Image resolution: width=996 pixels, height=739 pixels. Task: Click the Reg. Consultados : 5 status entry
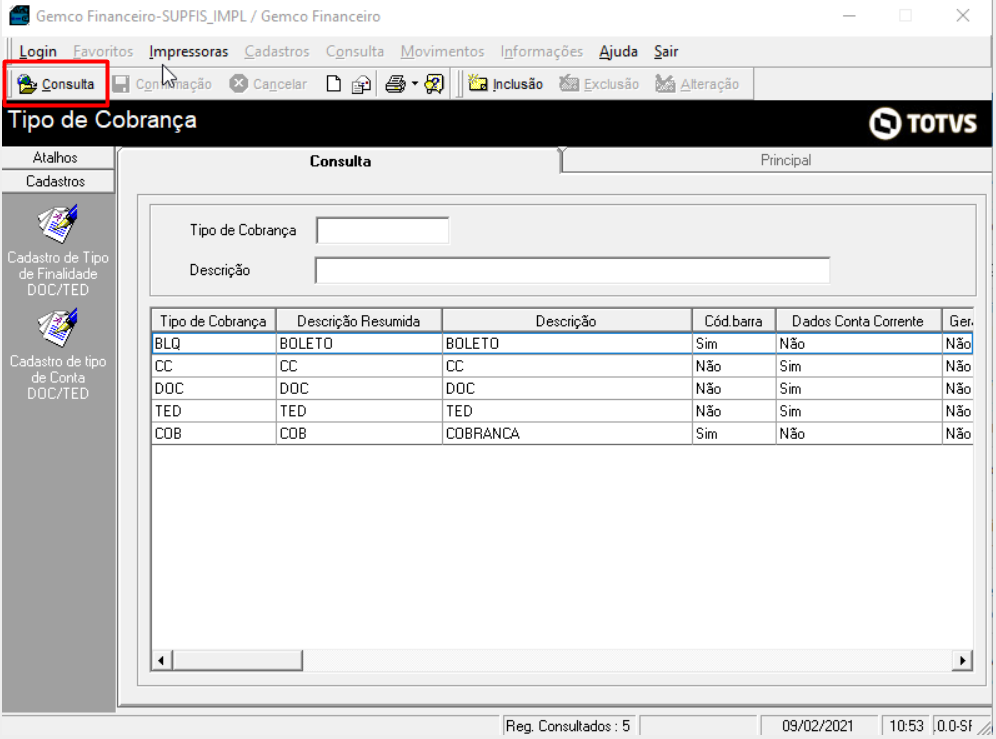(x=568, y=726)
